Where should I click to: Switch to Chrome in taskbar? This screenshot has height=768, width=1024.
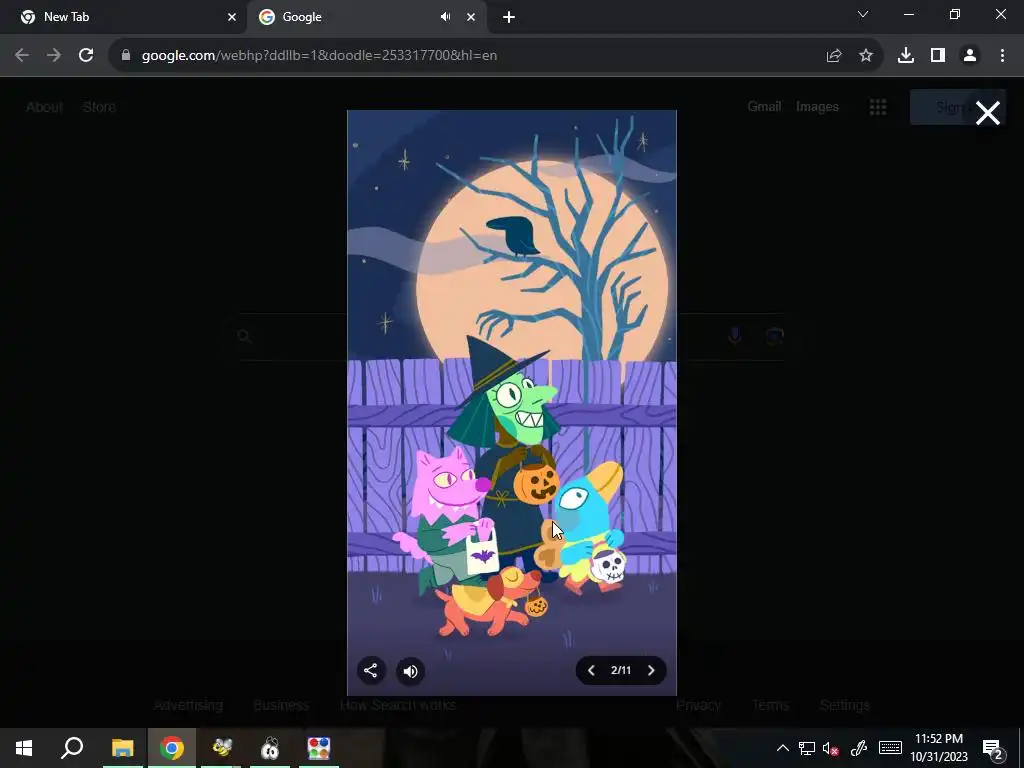tap(172, 748)
